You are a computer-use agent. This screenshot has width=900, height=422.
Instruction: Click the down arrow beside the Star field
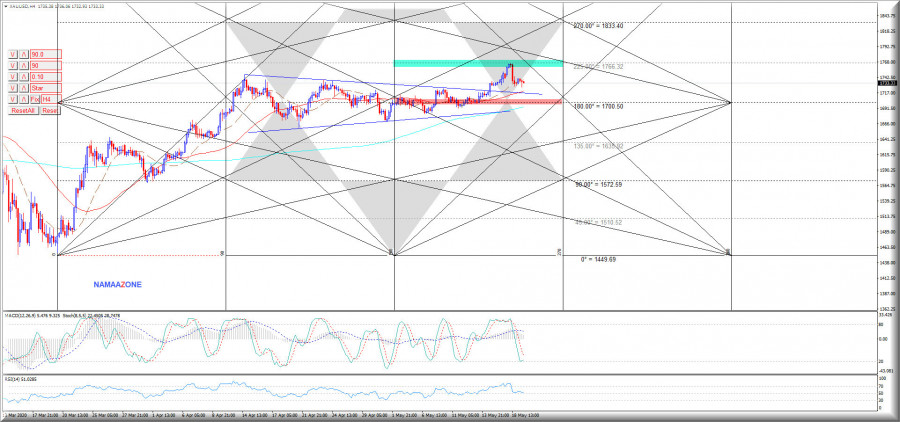pos(13,88)
